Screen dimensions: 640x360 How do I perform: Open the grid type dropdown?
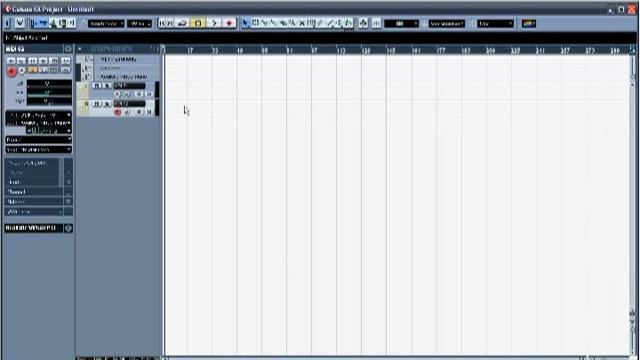pos(447,24)
